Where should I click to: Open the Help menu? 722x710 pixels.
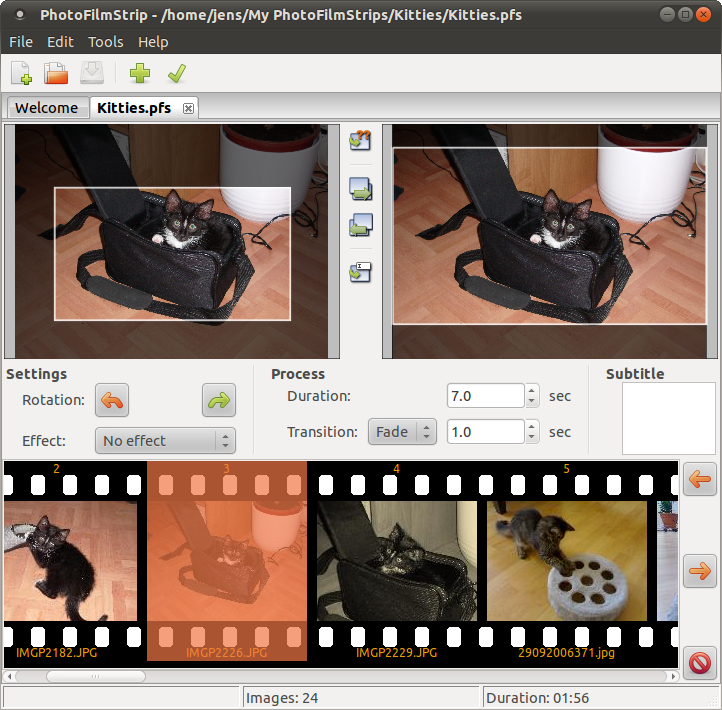coord(153,42)
